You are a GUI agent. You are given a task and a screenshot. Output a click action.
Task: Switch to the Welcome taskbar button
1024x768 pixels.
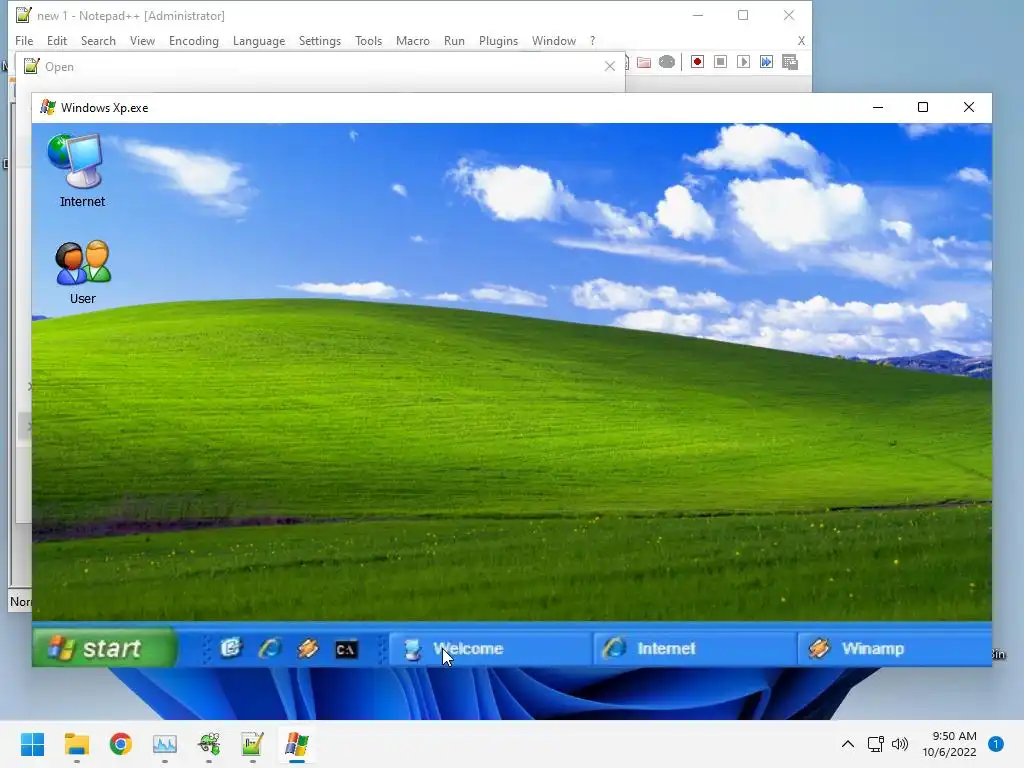[x=490, y=648]
